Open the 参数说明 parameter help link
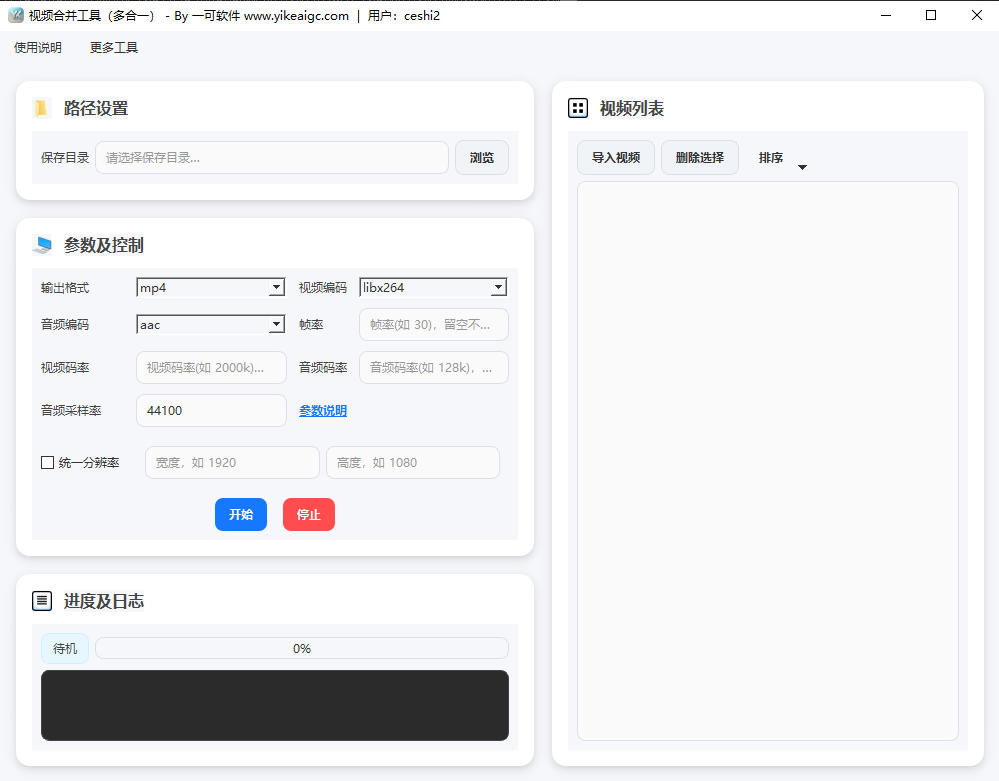Image resolution: width=999 pixels, height=781 pixels. point(322,410)
